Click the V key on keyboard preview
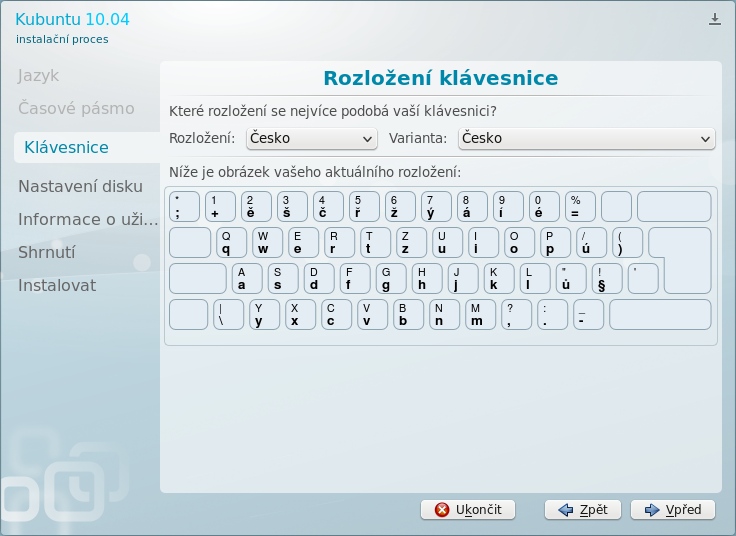The width and height of the screenshot is (736, 536). (373, 315)
